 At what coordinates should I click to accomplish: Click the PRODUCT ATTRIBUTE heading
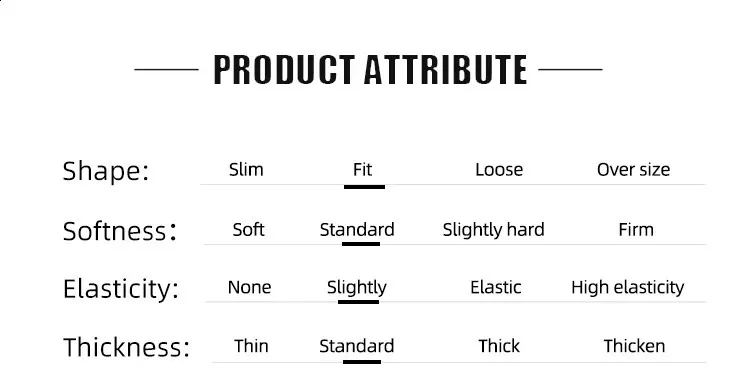(370, 70)
